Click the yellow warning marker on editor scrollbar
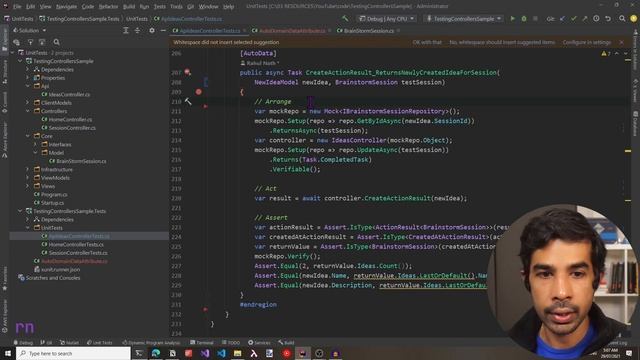Image resolution: width=640 pixels, height=360 pixels. [x=628, y=151]
